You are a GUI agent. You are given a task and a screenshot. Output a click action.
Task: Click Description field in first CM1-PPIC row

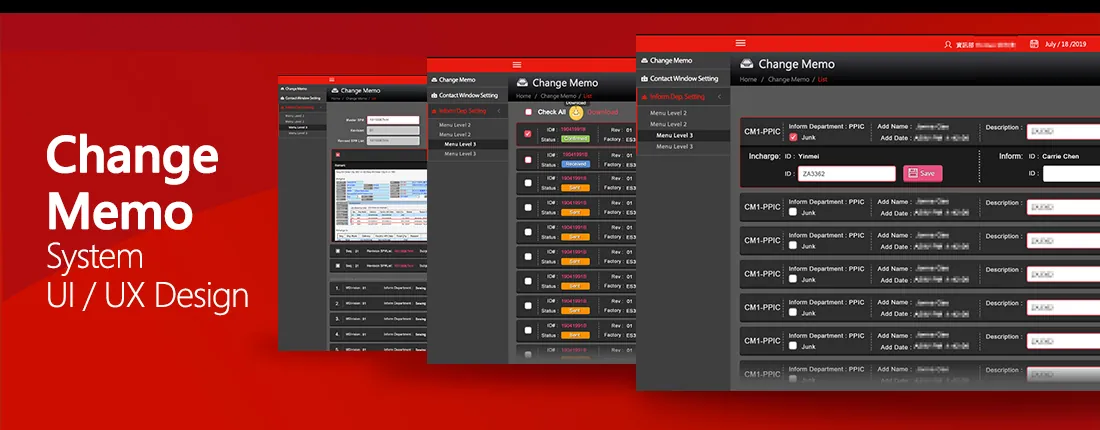1064,132
